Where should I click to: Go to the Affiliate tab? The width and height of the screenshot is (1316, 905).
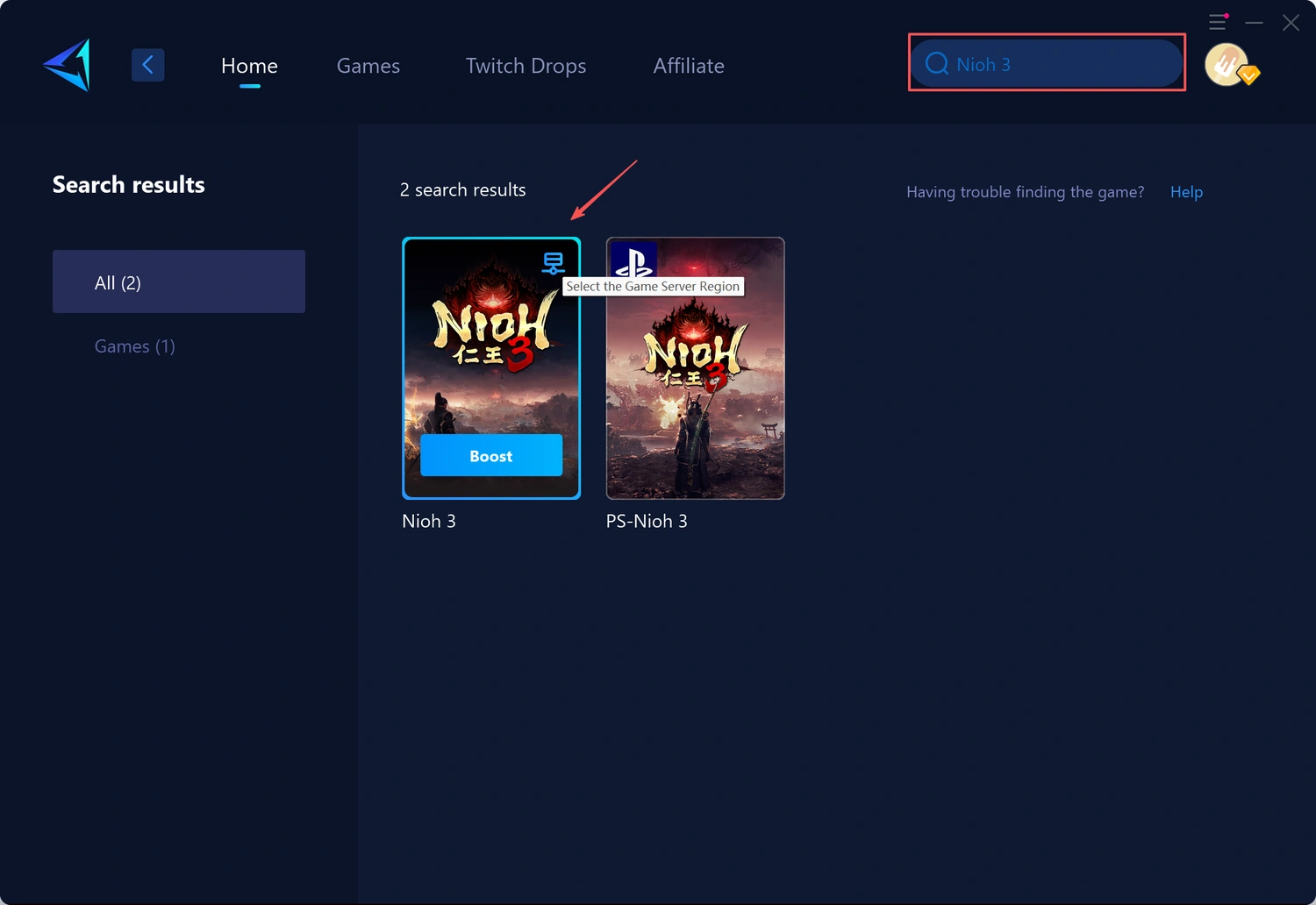[689, 66]
